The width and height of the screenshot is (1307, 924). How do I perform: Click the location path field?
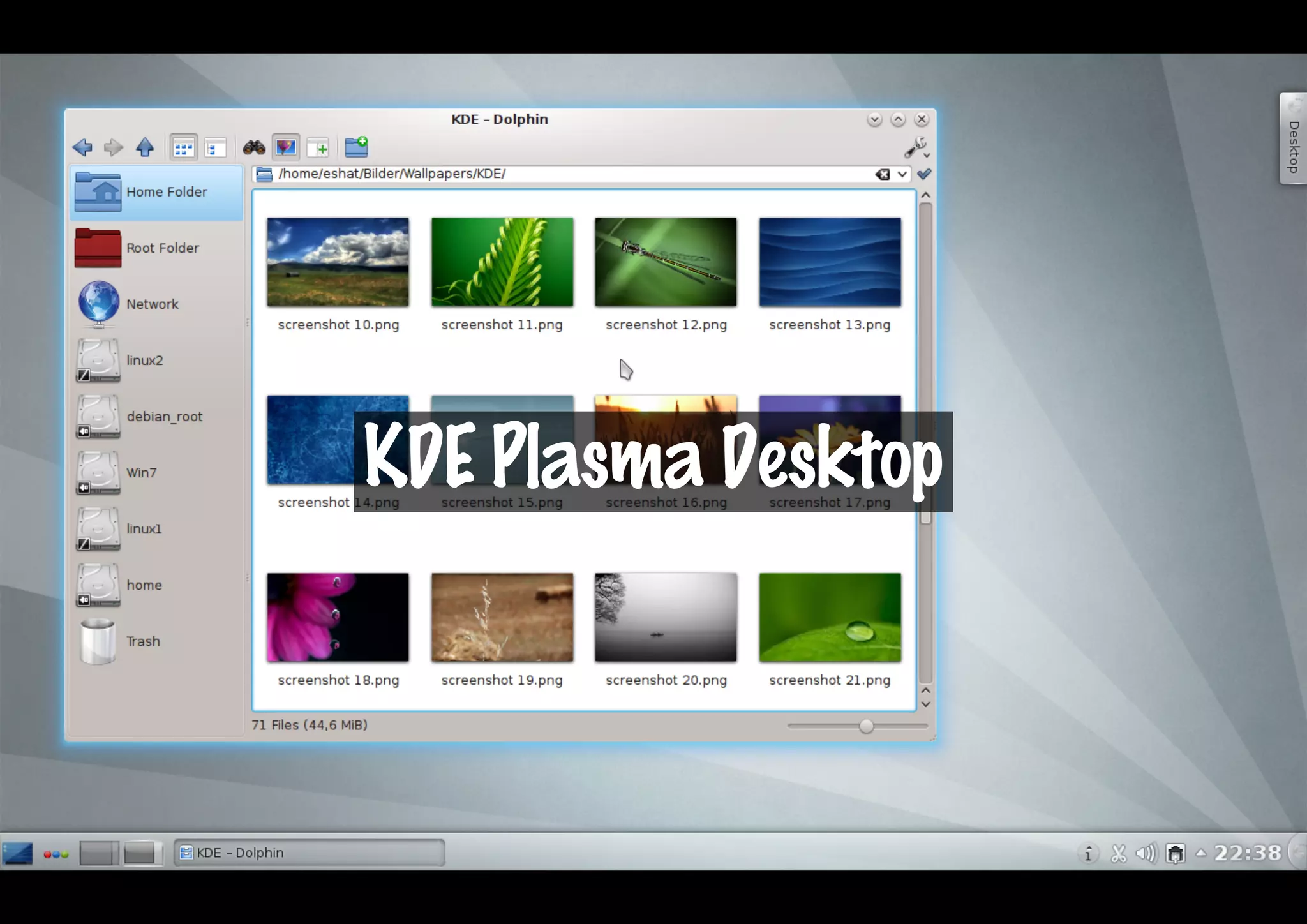573,174
